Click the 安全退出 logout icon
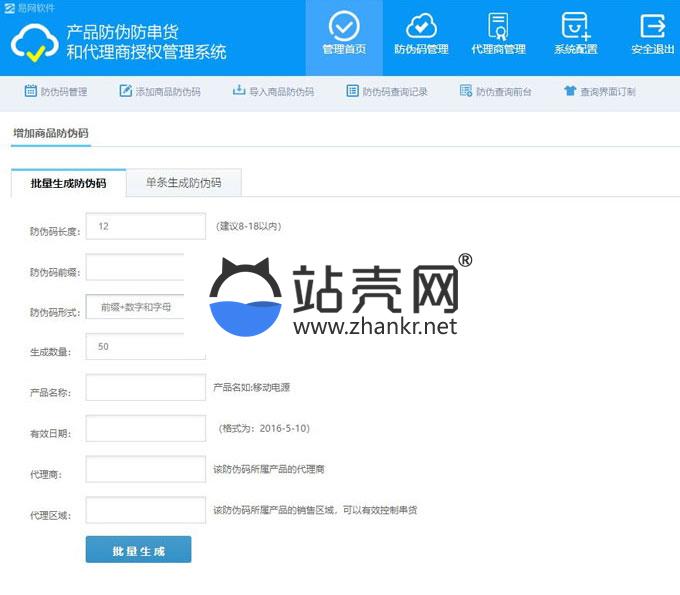 (652, 26)
